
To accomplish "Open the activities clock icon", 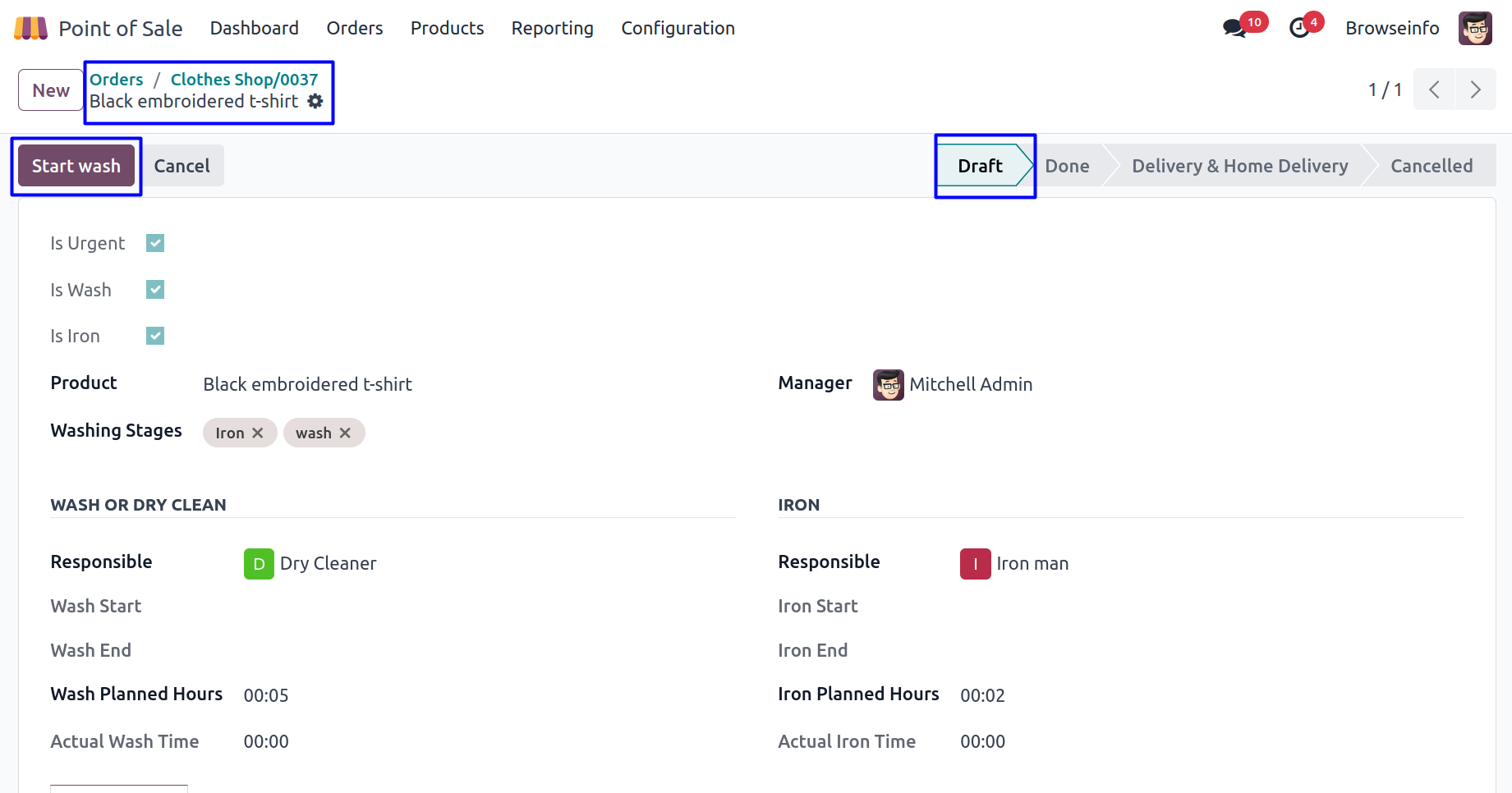I will (x=1299, y=29).
